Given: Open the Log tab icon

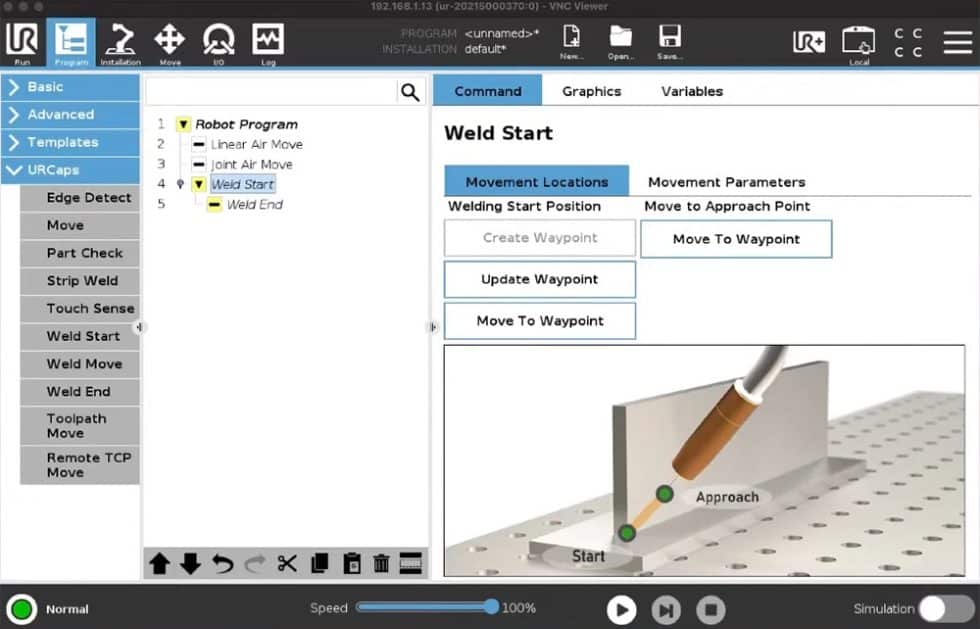Looking at the screenshot, I should click(x=268, y=43).
